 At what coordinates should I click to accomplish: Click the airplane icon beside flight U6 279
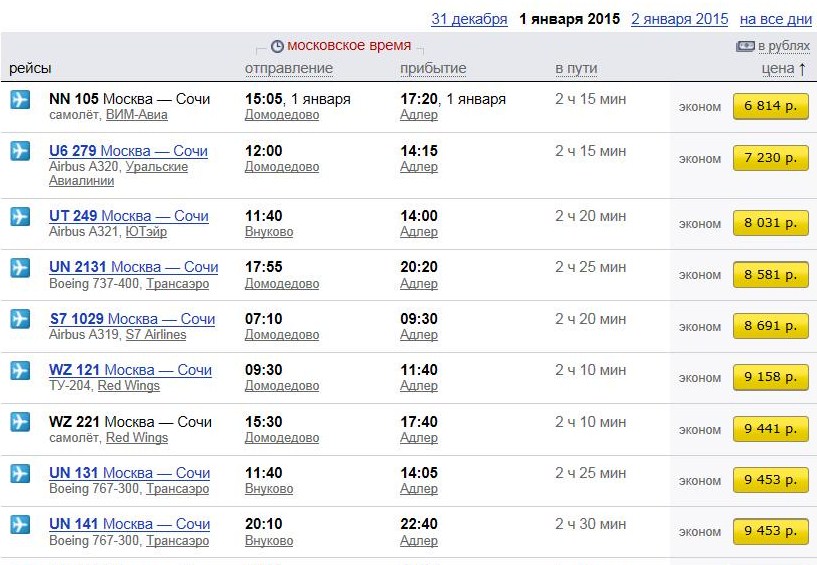(20, 151)
